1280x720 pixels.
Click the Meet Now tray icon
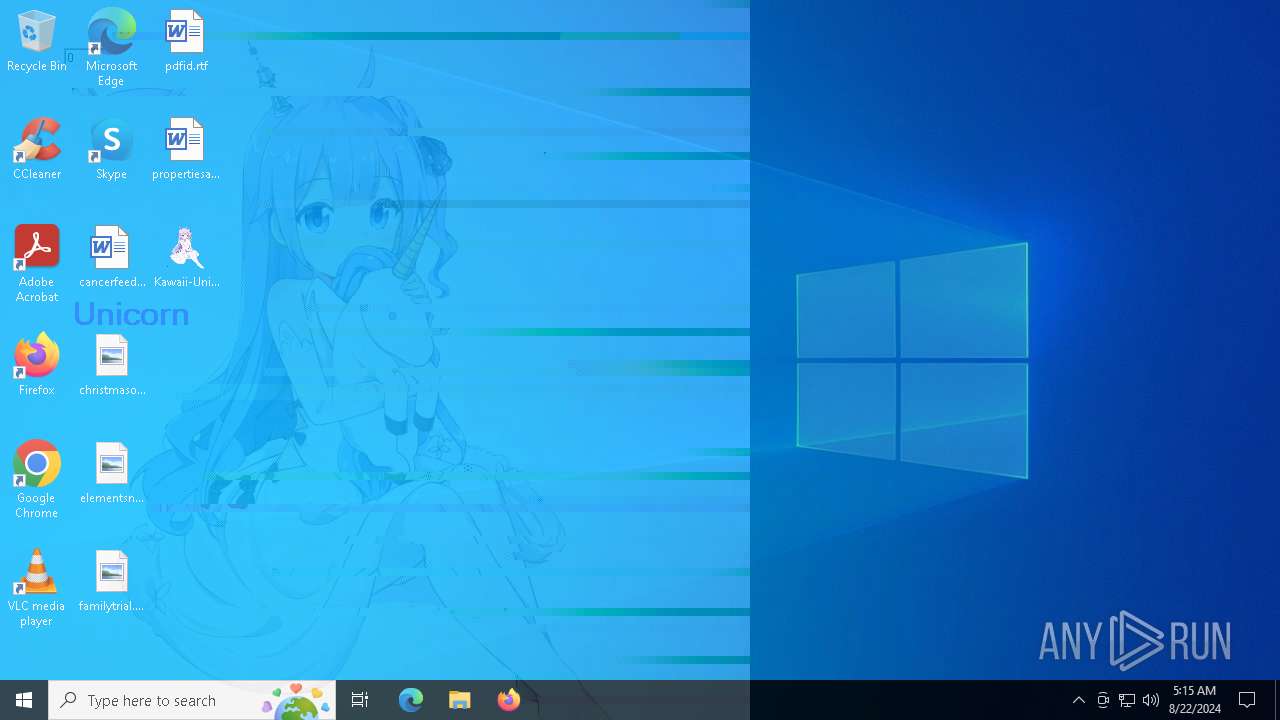coord(1103,700)
